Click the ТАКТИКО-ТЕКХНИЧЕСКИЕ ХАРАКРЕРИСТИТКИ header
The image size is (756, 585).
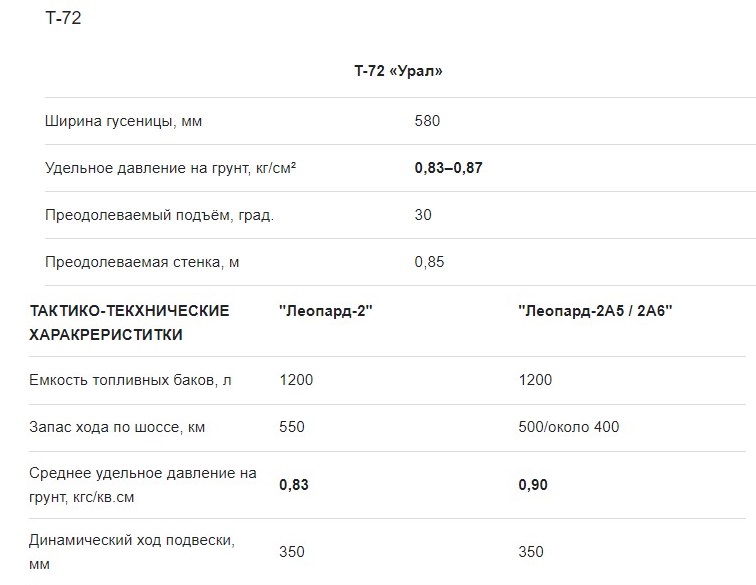(x=129, y=323)
